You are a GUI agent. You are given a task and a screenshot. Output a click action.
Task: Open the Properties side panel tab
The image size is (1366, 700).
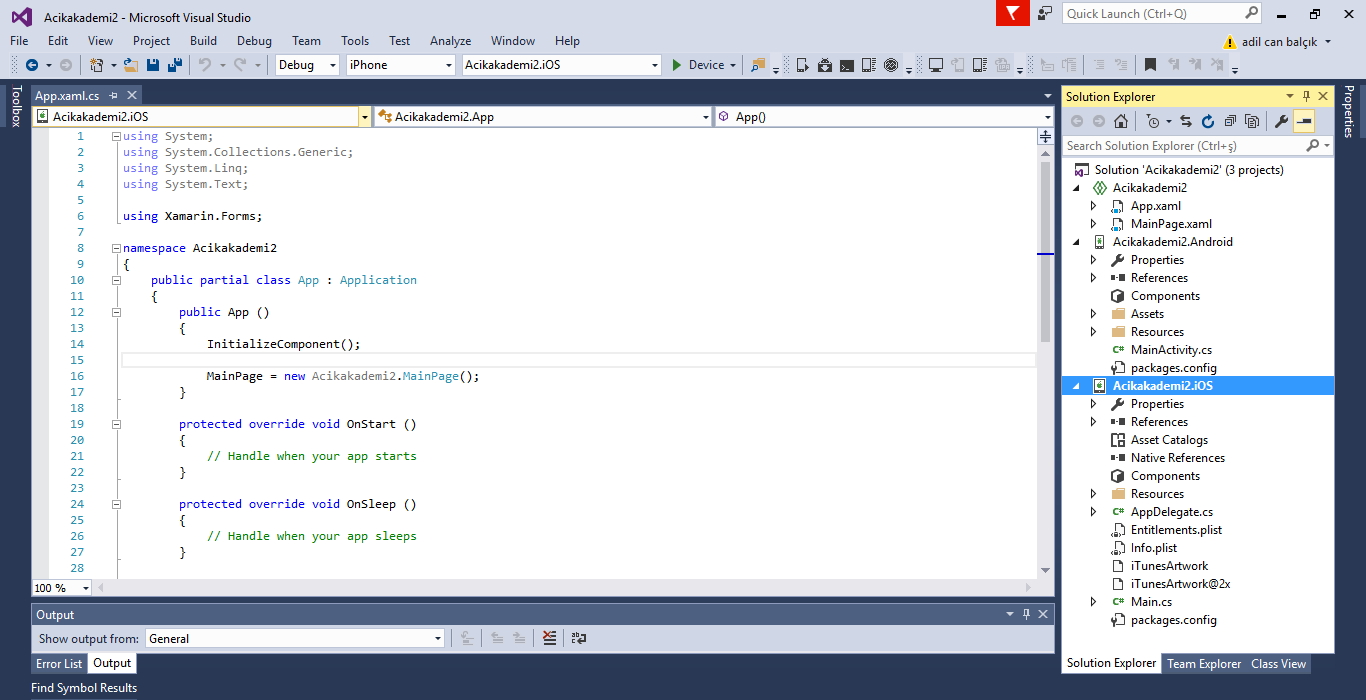[1349, 111]
